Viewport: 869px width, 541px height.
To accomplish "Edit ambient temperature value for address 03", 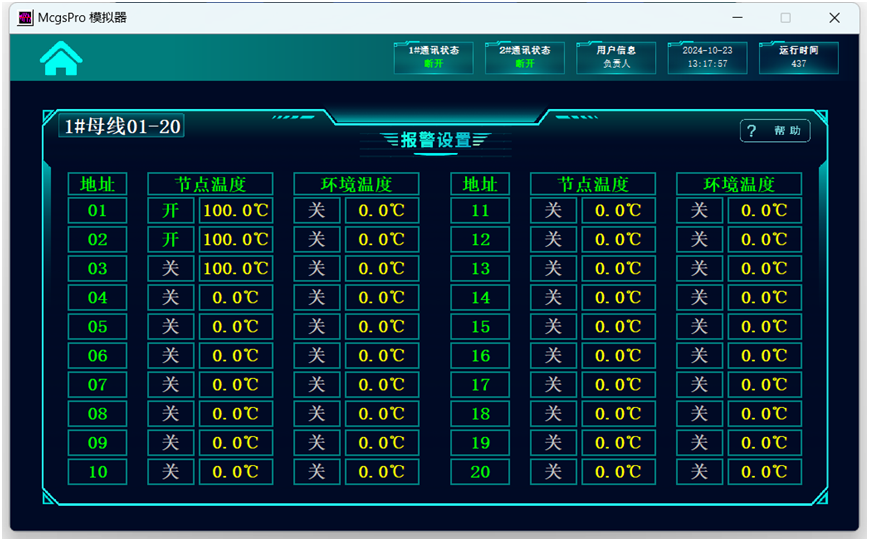I will point(382,268).
